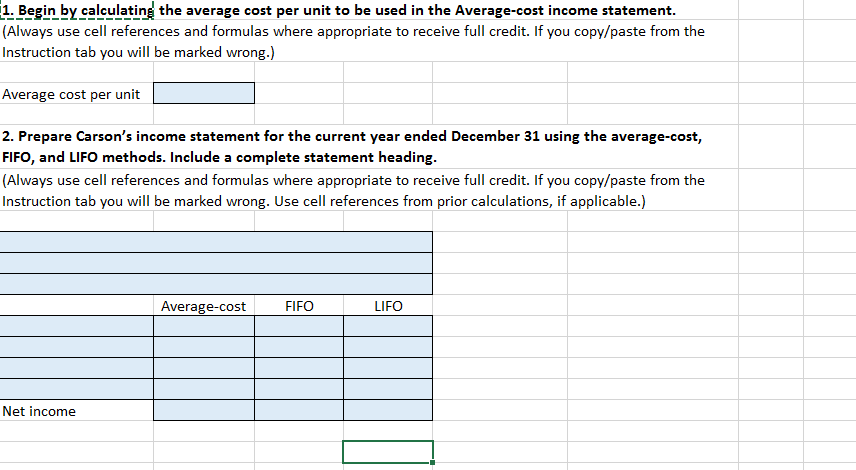Select the first blank statement heading row
Image resolution: width=856 pixels, height=470 pixels.
216,242
